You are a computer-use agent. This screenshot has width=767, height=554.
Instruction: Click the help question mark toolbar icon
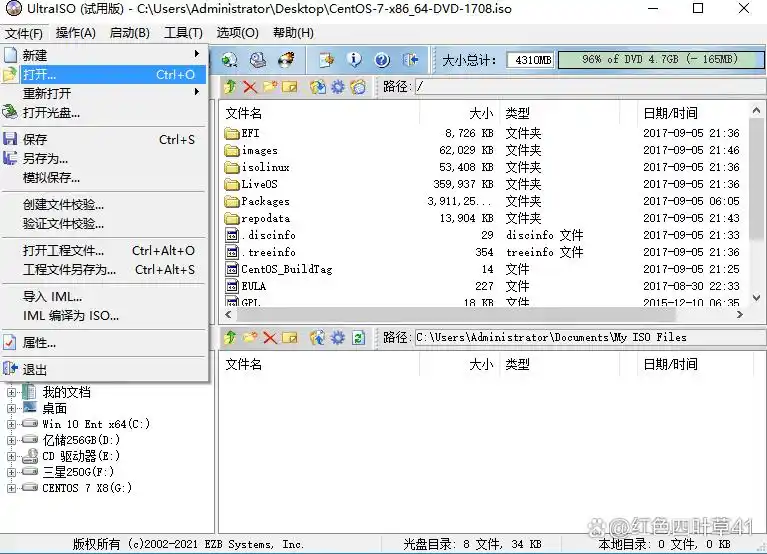coord(381,60)
